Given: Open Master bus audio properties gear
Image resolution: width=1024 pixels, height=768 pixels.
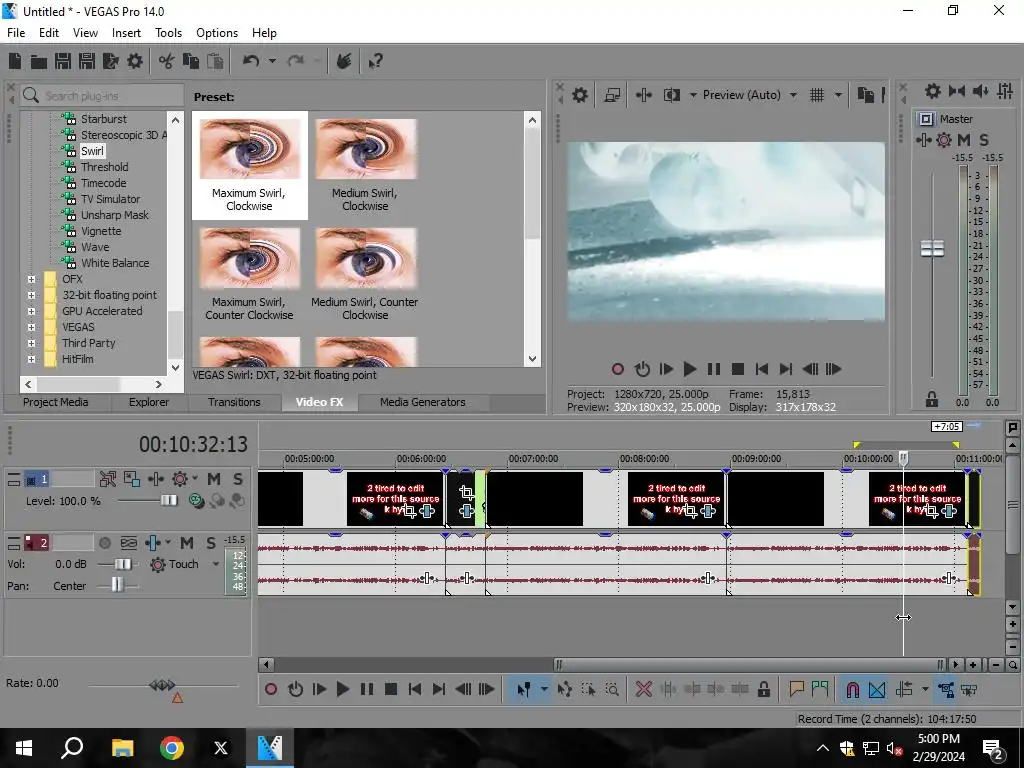Looking at the screenshot, I should (x=933, y=91).
